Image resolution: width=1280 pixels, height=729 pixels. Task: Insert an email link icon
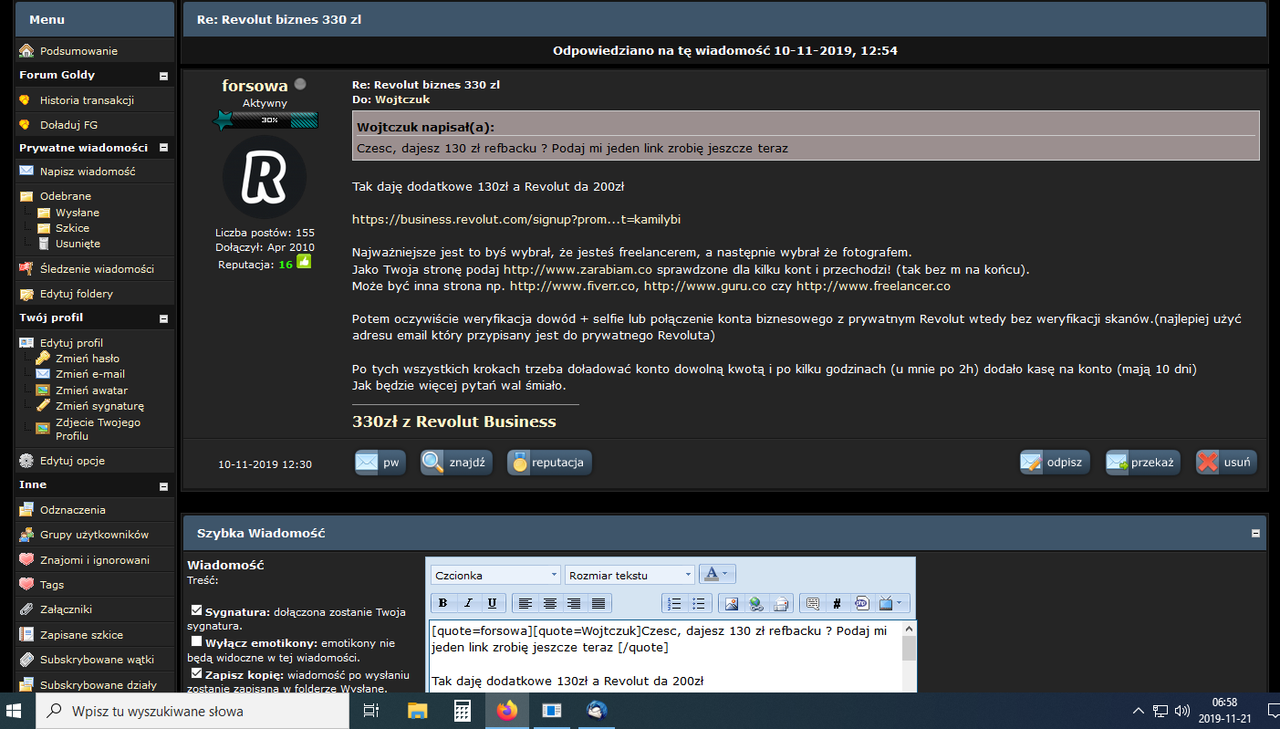point(780,603)
